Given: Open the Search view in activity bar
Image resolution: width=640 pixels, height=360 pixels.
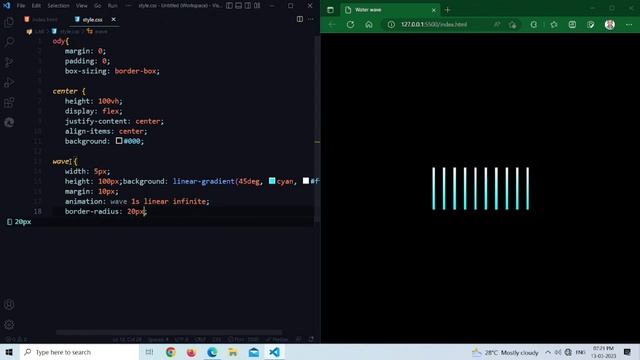Looking at the screenshot, I should click(x=9, y=42).
